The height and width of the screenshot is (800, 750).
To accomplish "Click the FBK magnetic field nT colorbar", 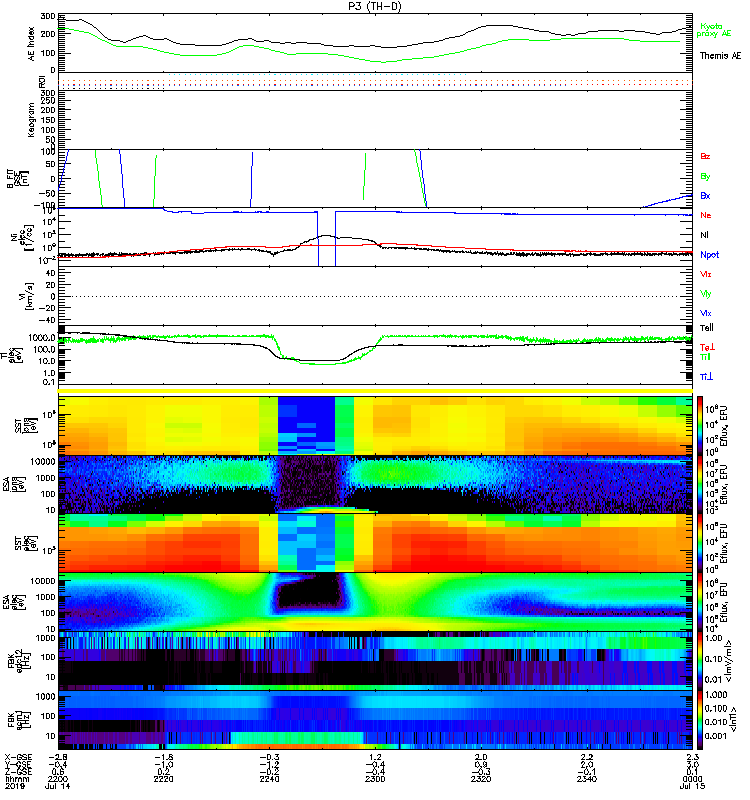I will coord(700,720).
